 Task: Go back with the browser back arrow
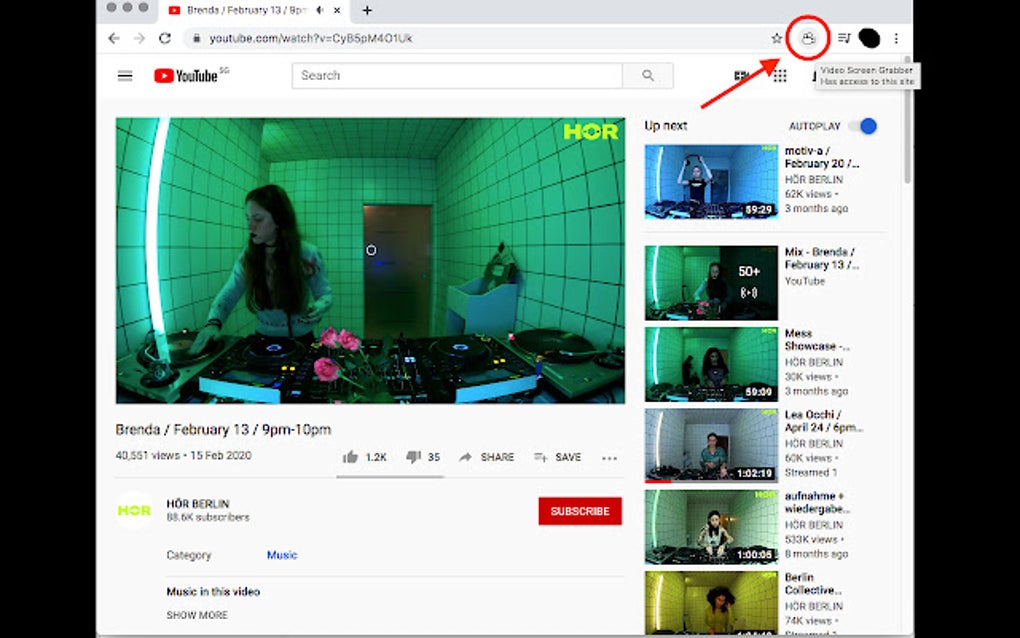click(114, 38)
